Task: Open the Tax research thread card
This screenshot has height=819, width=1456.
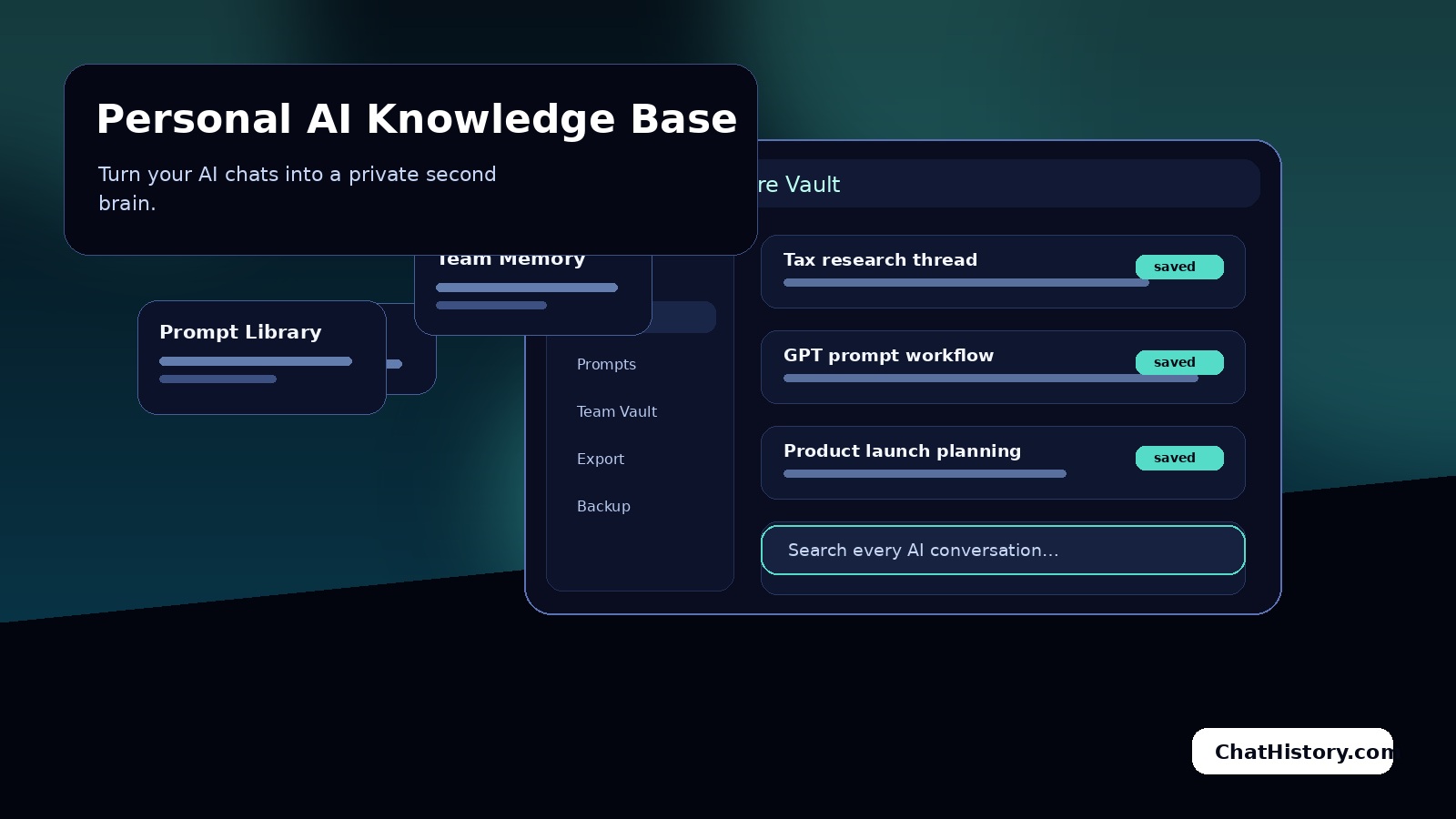Action: point(1003,271)
